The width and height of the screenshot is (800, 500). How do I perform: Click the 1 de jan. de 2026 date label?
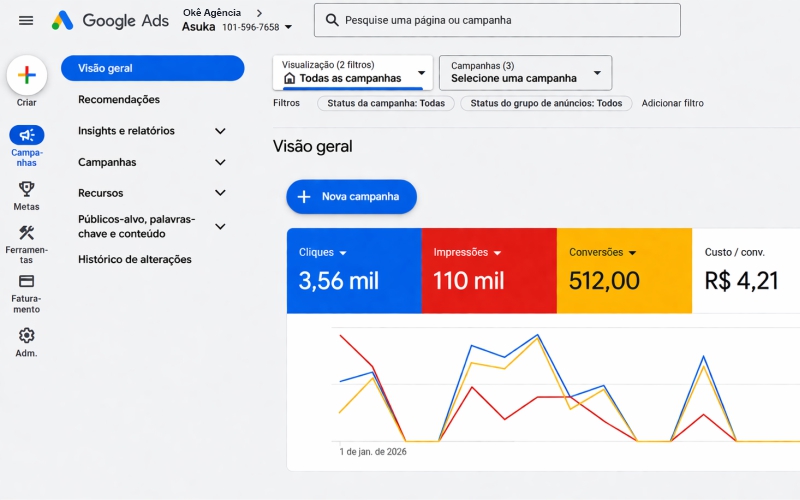tap(373, 452)
